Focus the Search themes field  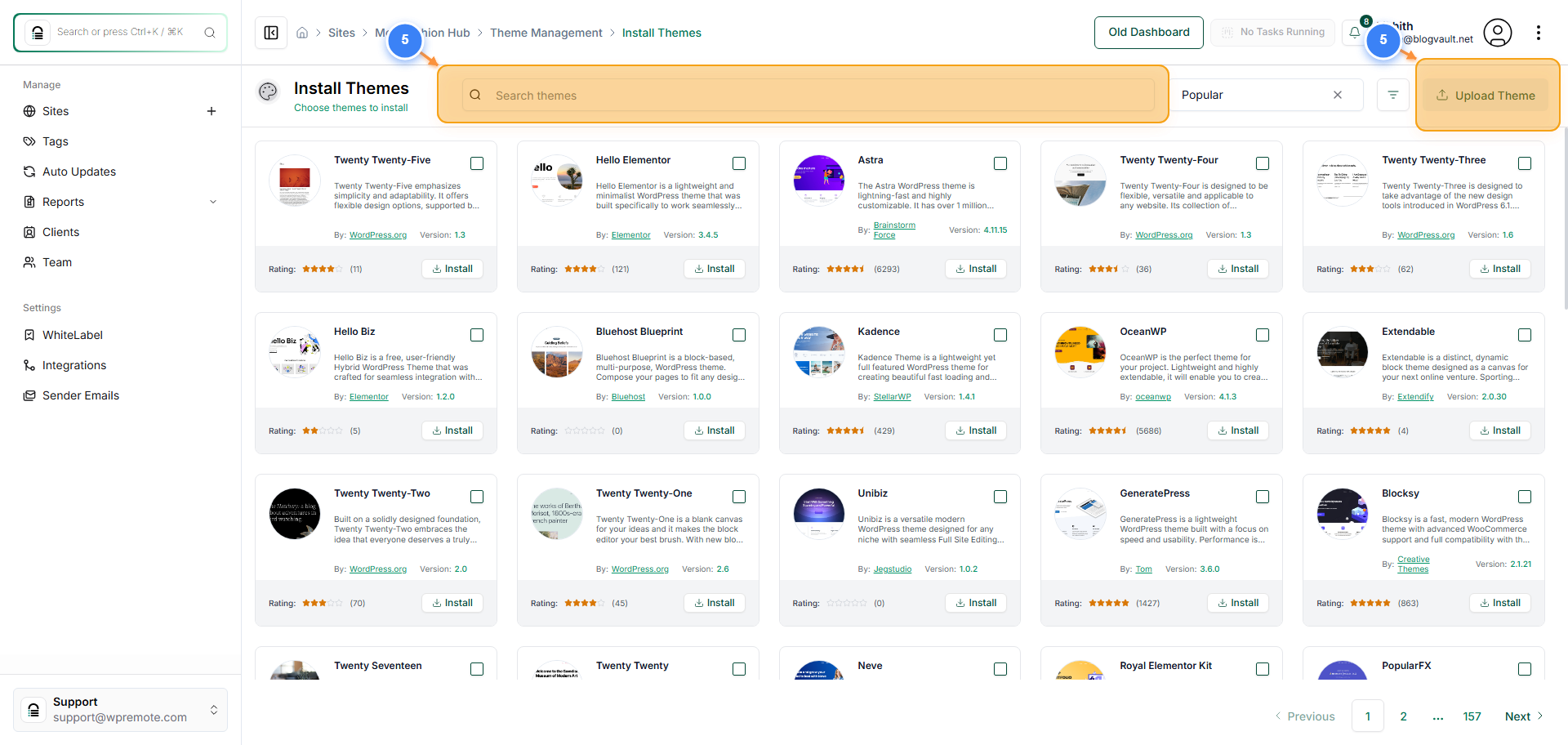click(x=808, y=95)
